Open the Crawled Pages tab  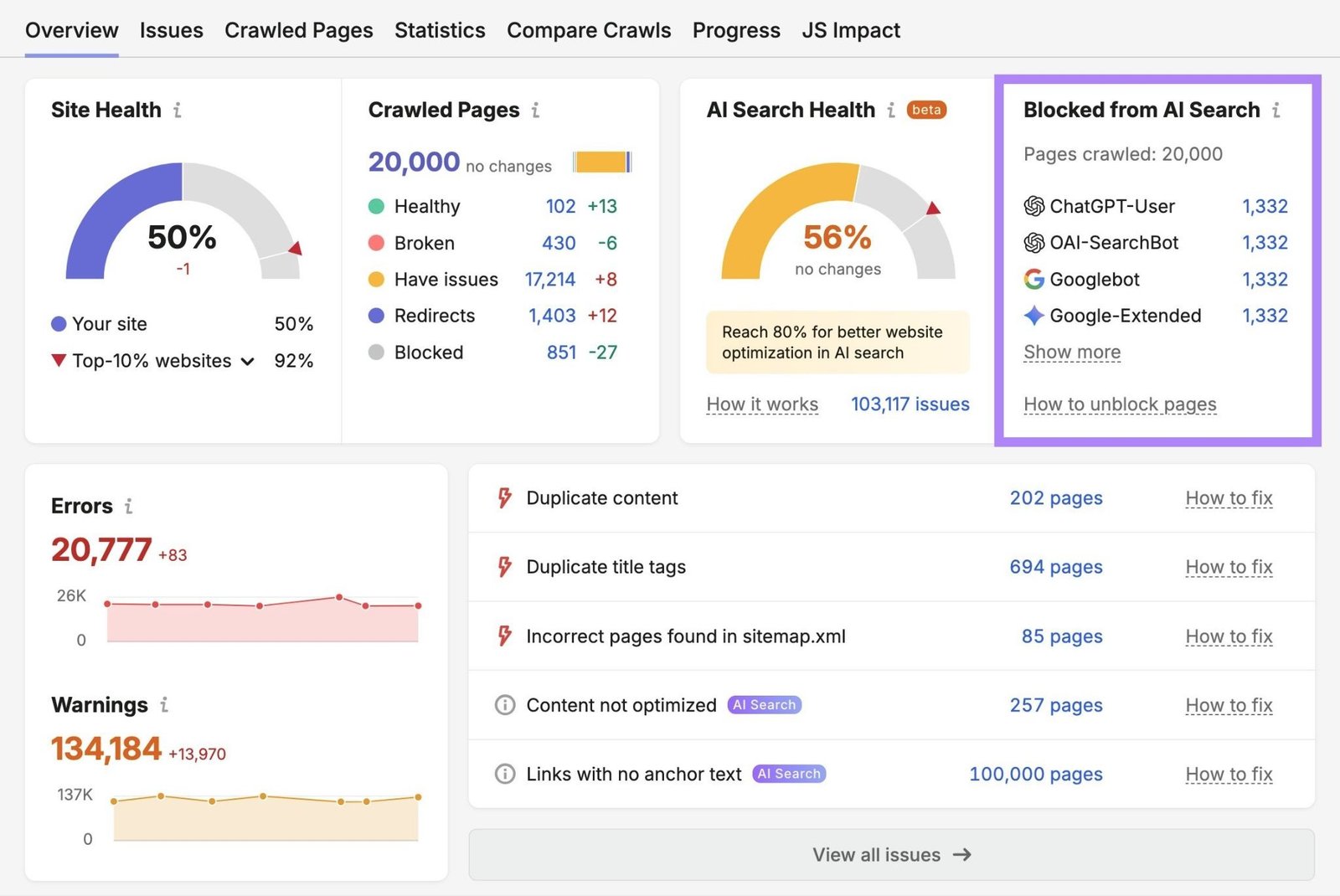pyautogui.click(x=299, y=30)
